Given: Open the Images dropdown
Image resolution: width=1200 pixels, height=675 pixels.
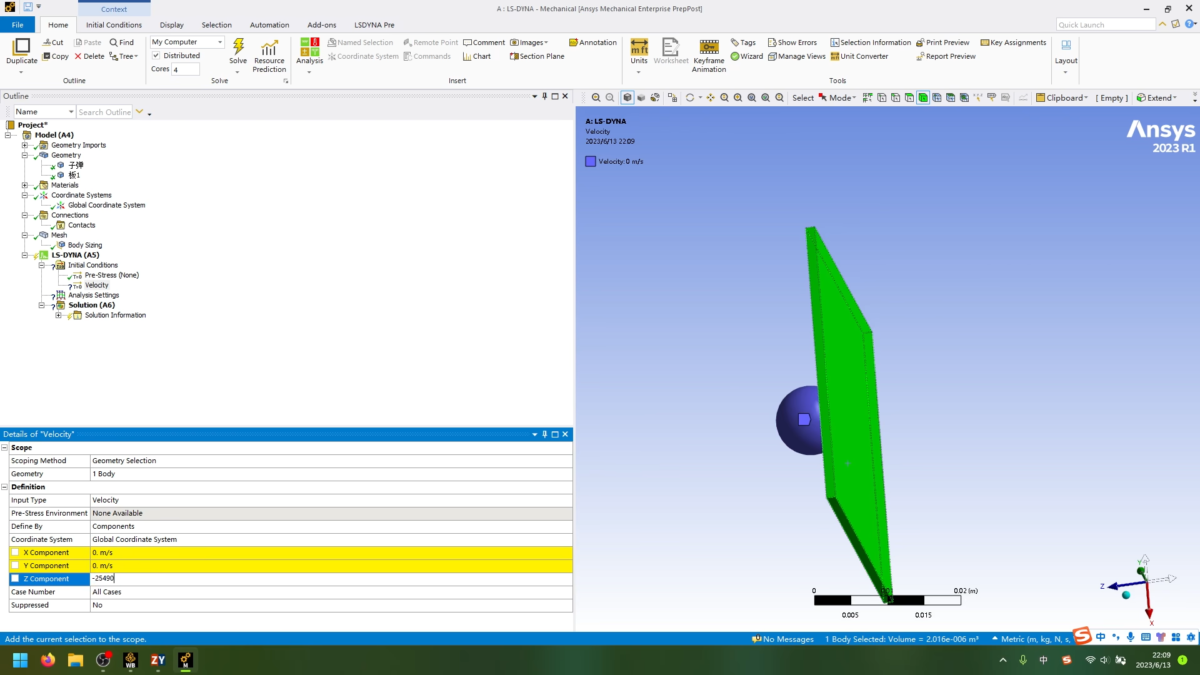Looking at the screenshot, I should coord(529,42).
